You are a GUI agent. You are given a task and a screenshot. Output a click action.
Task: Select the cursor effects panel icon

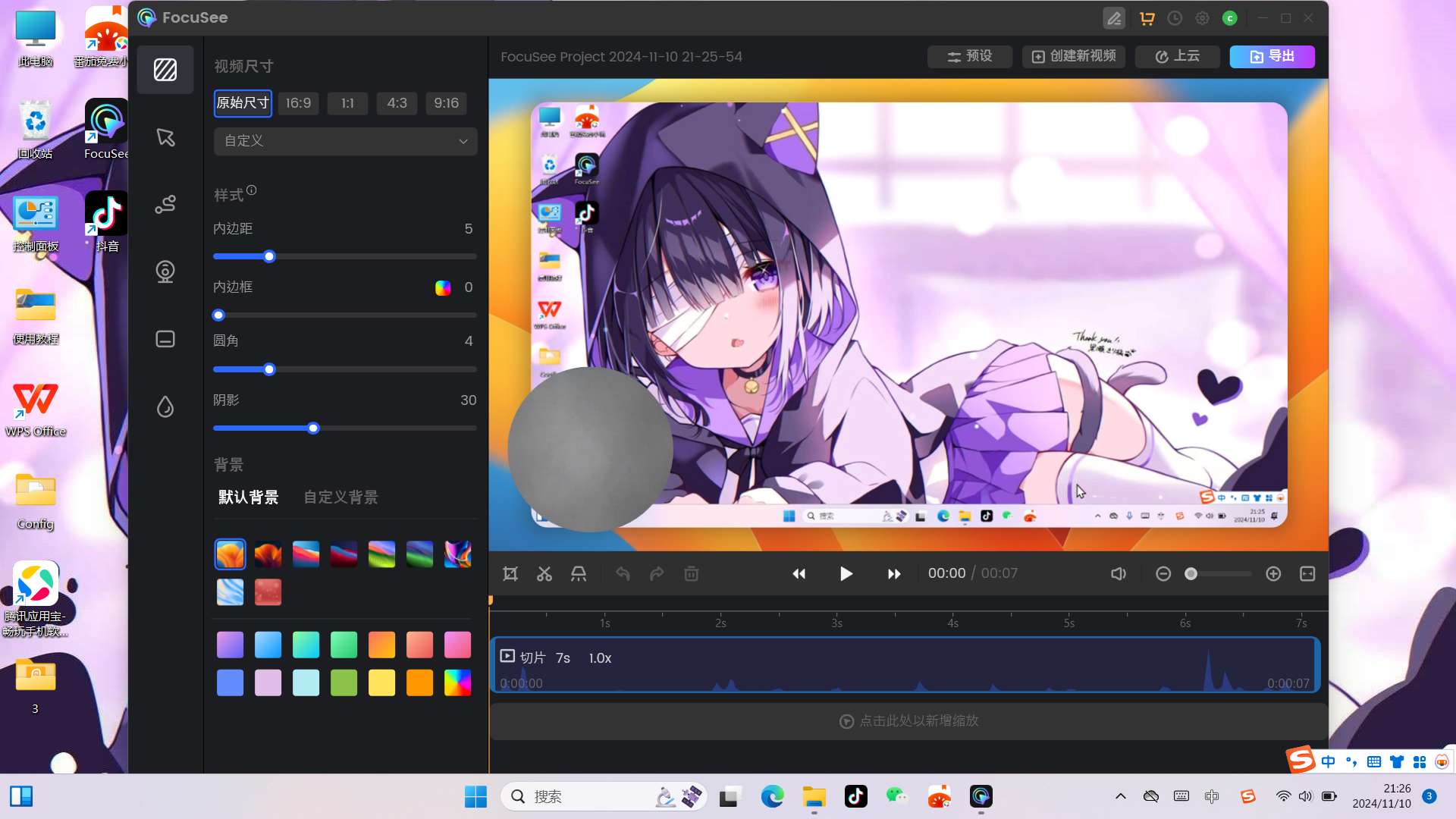165,137
